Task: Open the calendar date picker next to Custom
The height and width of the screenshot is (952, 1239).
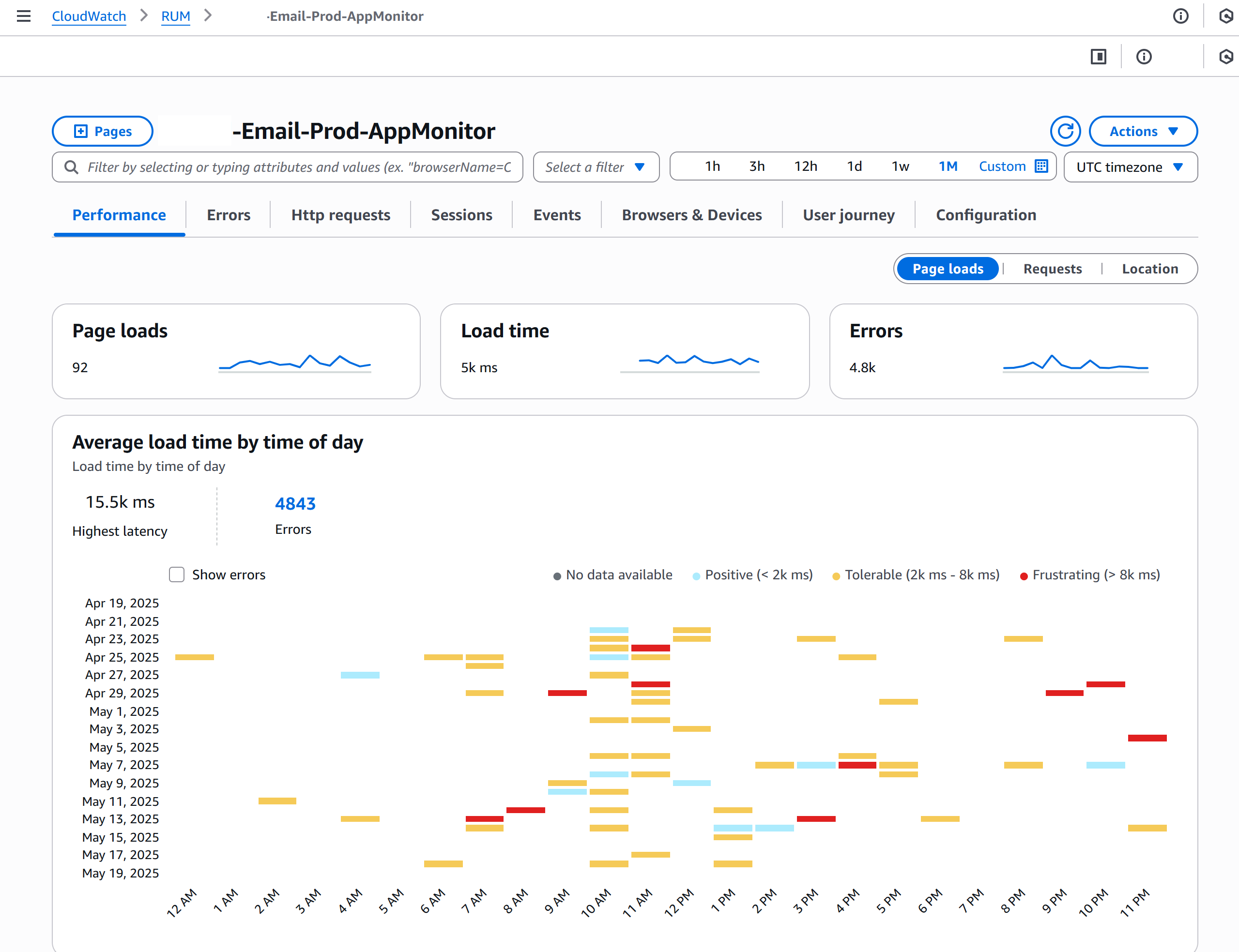Action: pyautogui.click(x=1042, y=166)
